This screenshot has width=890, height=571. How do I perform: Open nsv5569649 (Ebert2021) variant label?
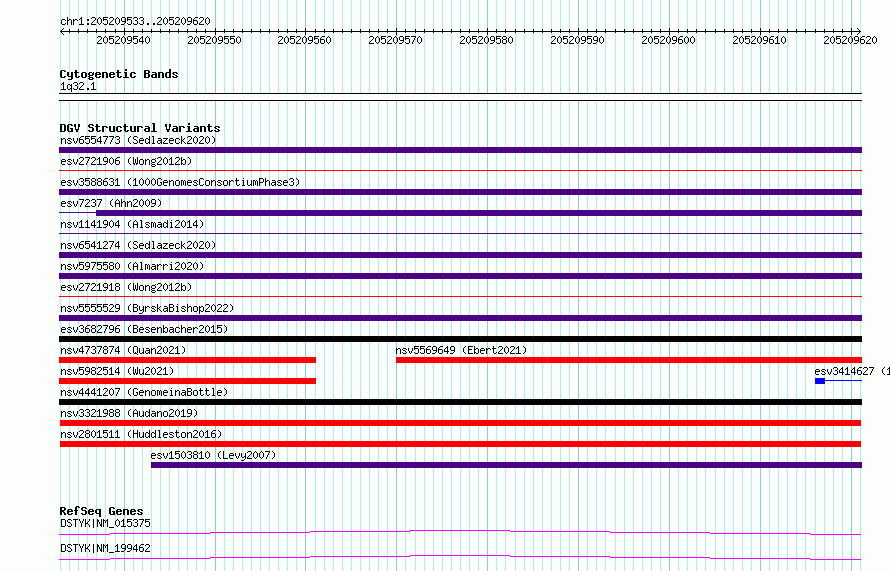coord(461,350)
